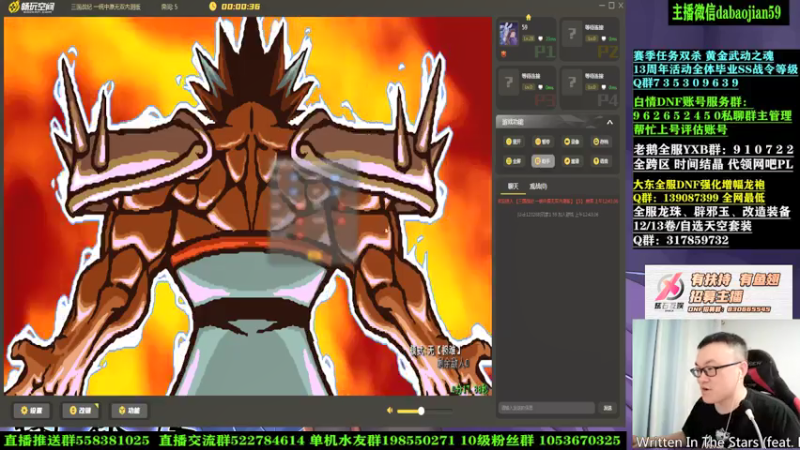
Task: Open the 改键 key-mapping button
Action: 81,410
